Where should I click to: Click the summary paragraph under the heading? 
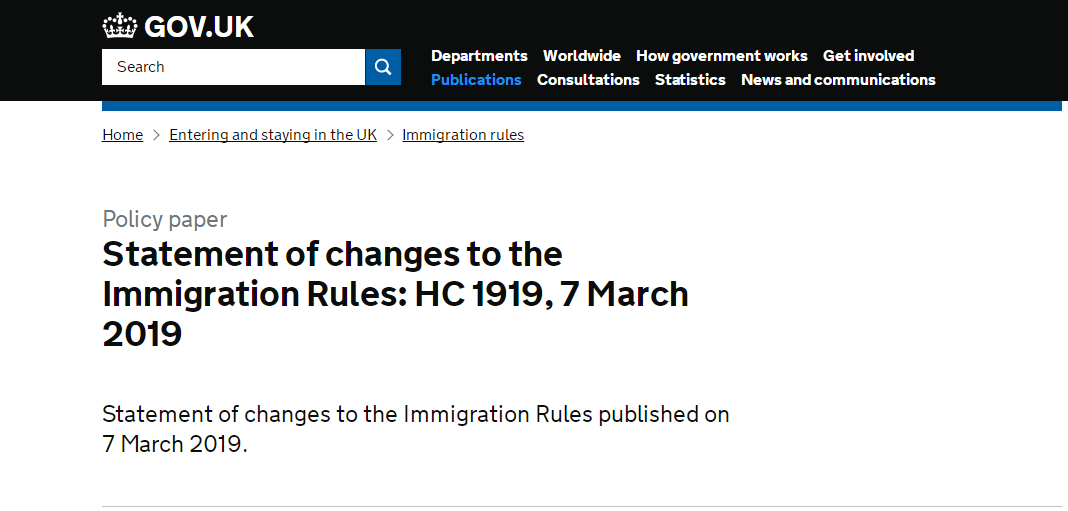point(415,428)
